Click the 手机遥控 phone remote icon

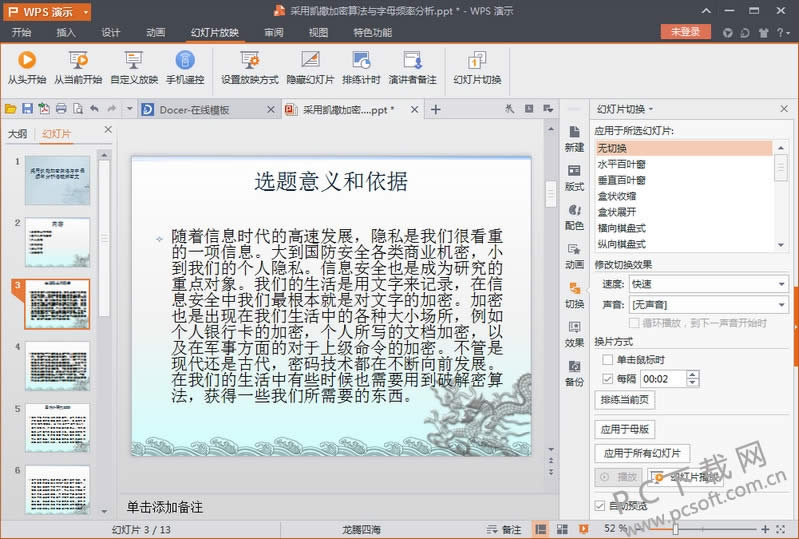185,61
